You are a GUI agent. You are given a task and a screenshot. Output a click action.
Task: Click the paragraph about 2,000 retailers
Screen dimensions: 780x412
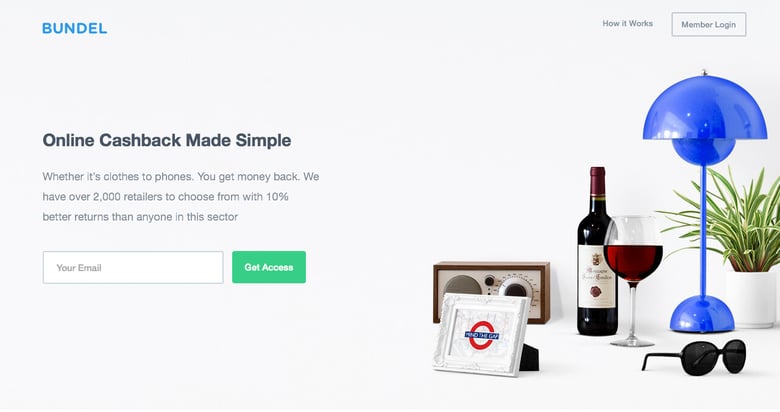pyautogui.click(x=181, y=197)
